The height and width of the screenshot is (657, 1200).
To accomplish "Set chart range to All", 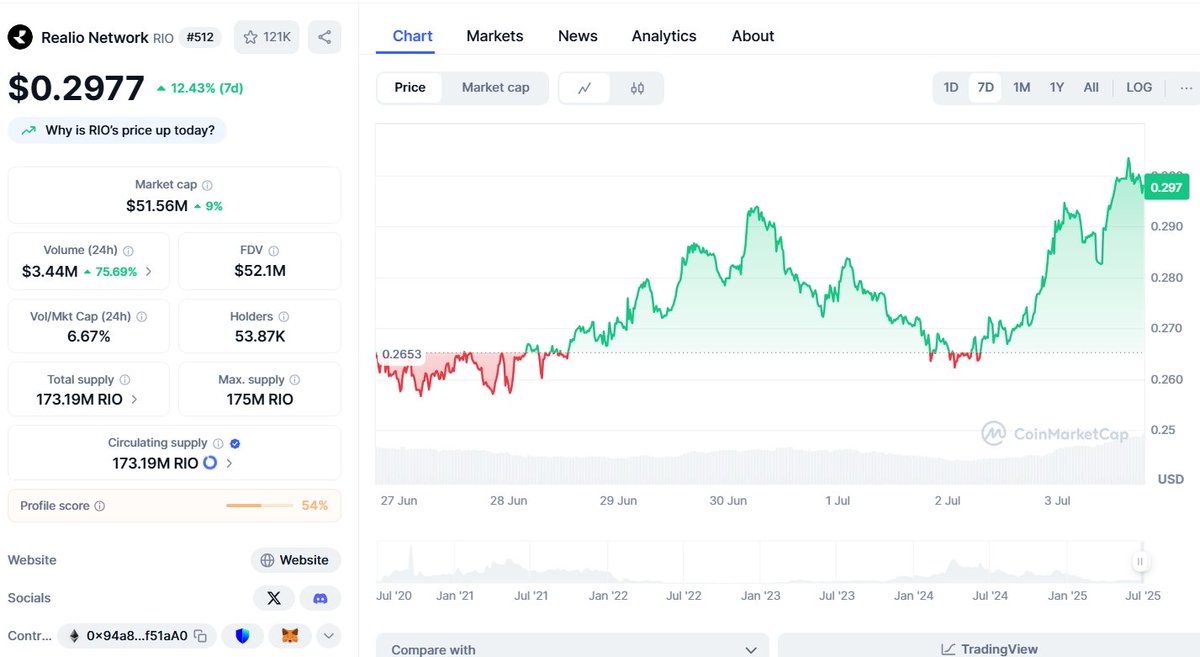I will point(1091,87).
